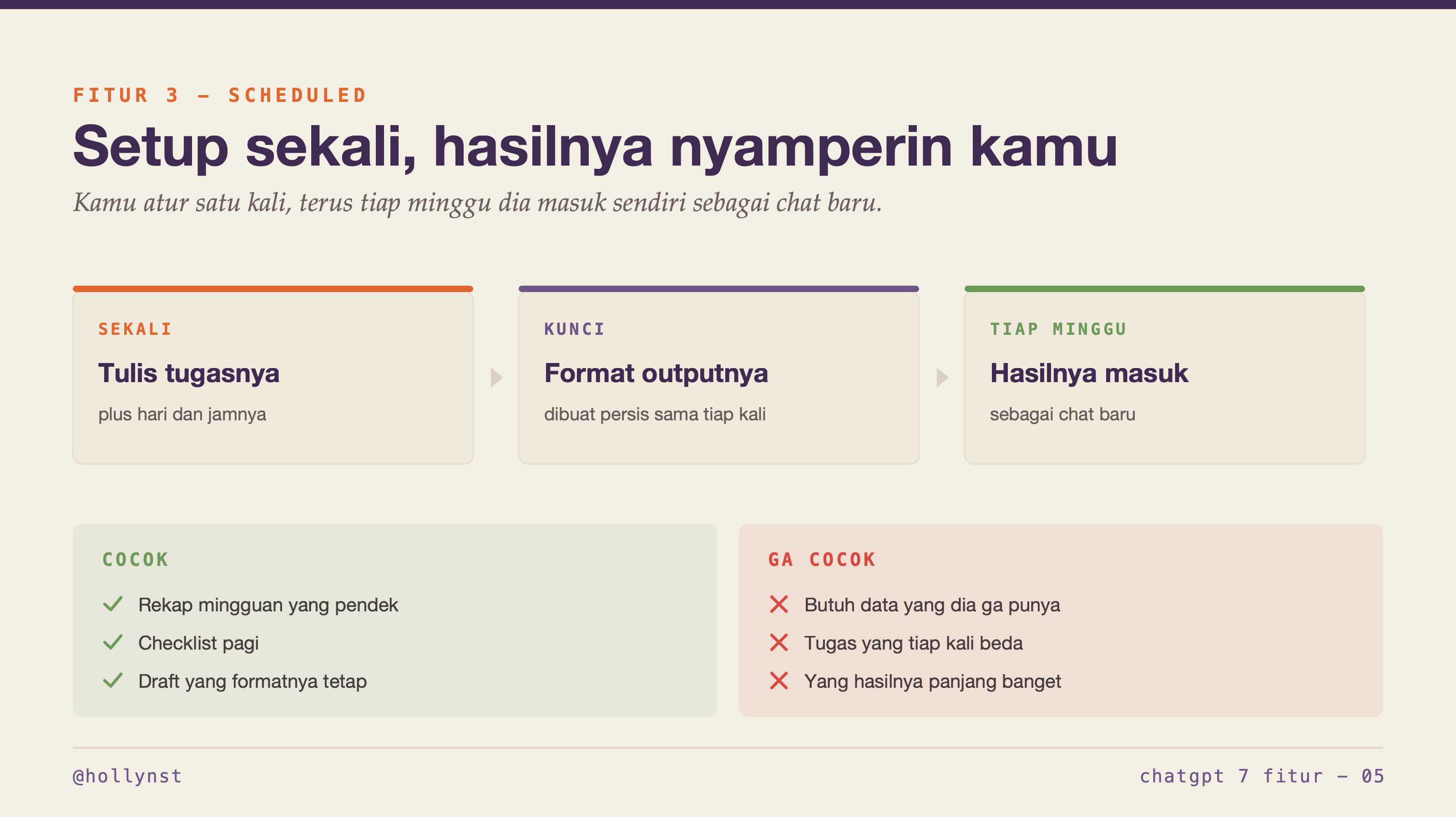This screenshot has height=817, width=1456.
Task: Select the FITUR 3 – SCHEDULED label
Action: coord(220,95)
